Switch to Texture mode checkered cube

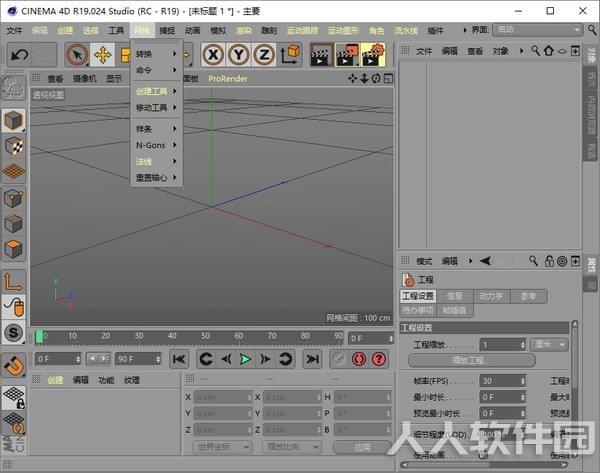click(x=13, y=146)
